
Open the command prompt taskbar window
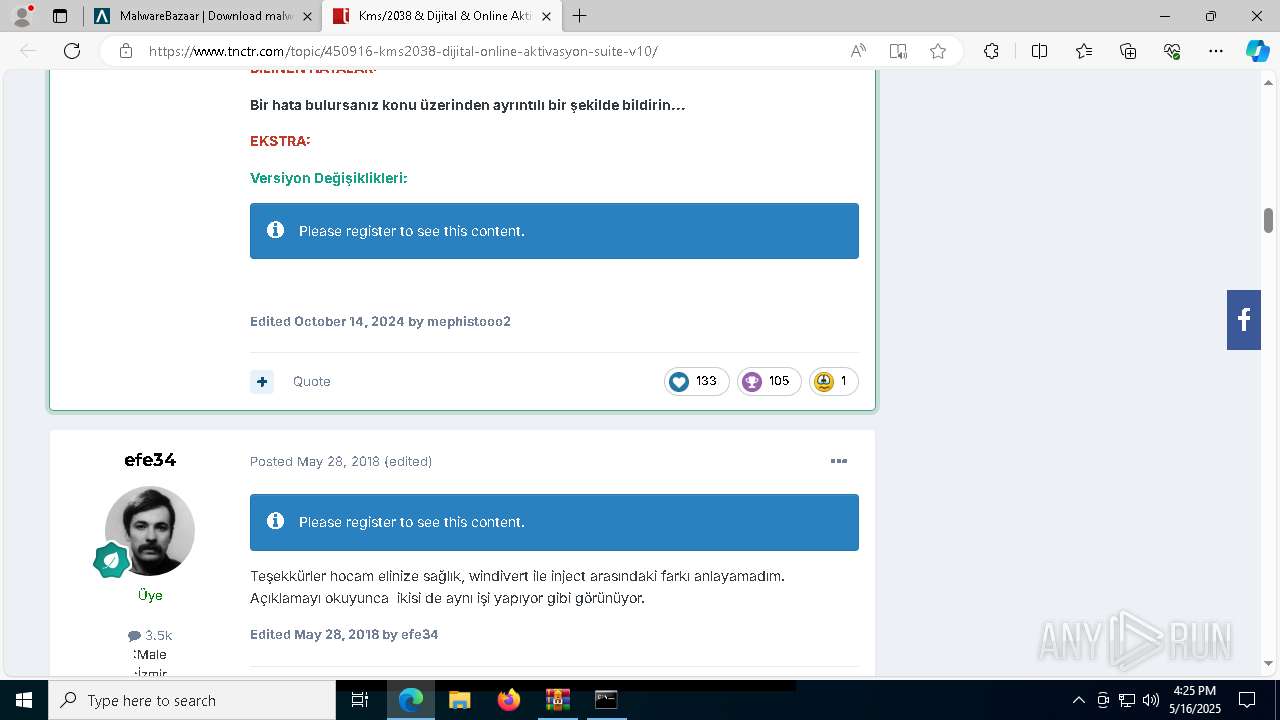pos(606,700)
